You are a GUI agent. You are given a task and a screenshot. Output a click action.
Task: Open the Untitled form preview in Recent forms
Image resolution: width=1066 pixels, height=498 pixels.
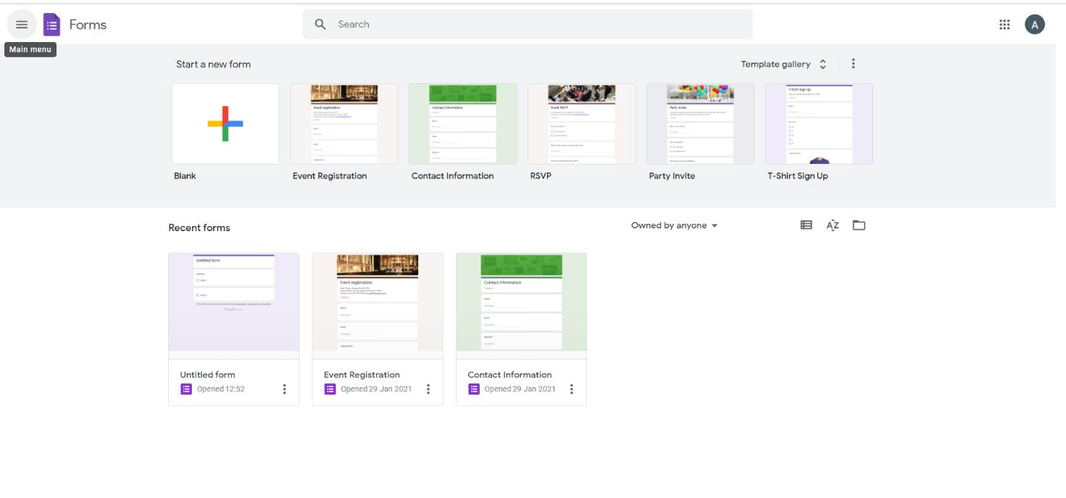pyautogui.click(x=234, y=306)
